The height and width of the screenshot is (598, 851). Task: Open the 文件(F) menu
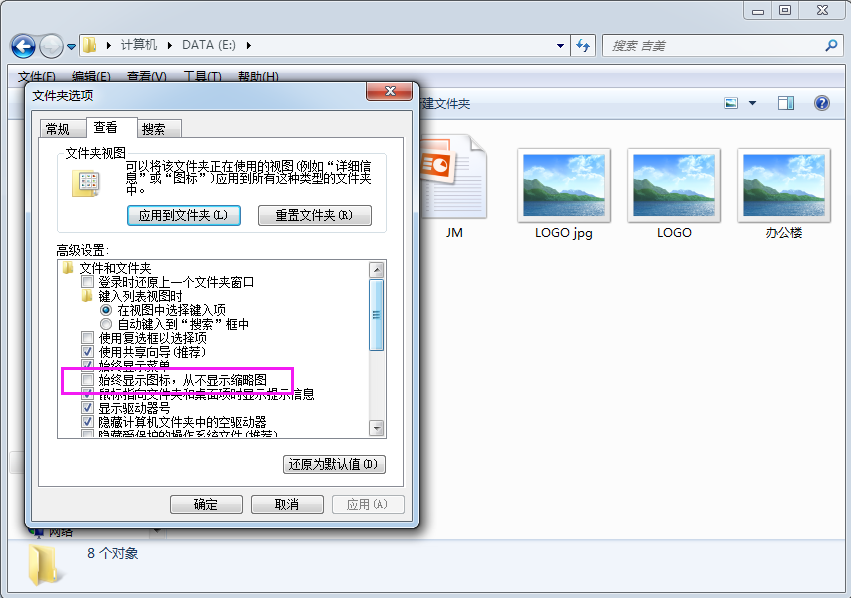click(37, 76)
